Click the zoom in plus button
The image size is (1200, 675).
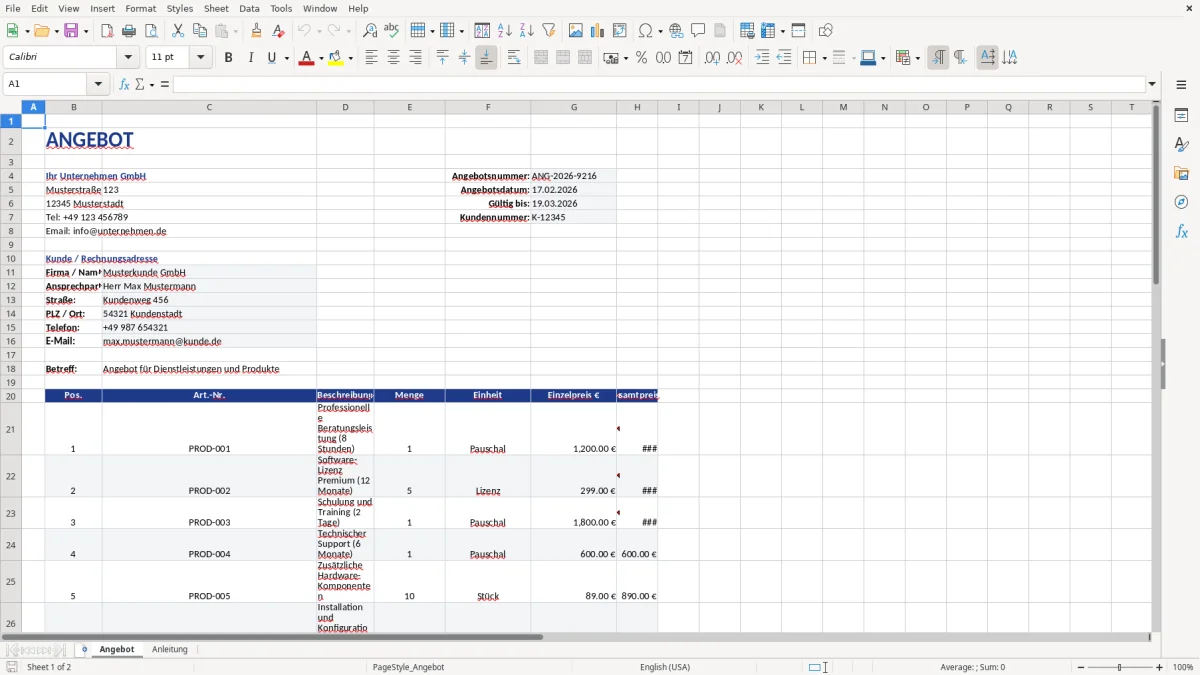click(x=1160, y=667)
